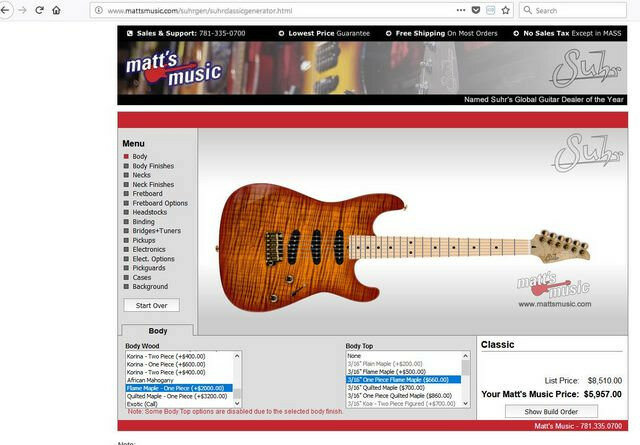This screenshot has width=640, height=445.
Task: Open the Body Finishes menu section
Action: (153, 166)
